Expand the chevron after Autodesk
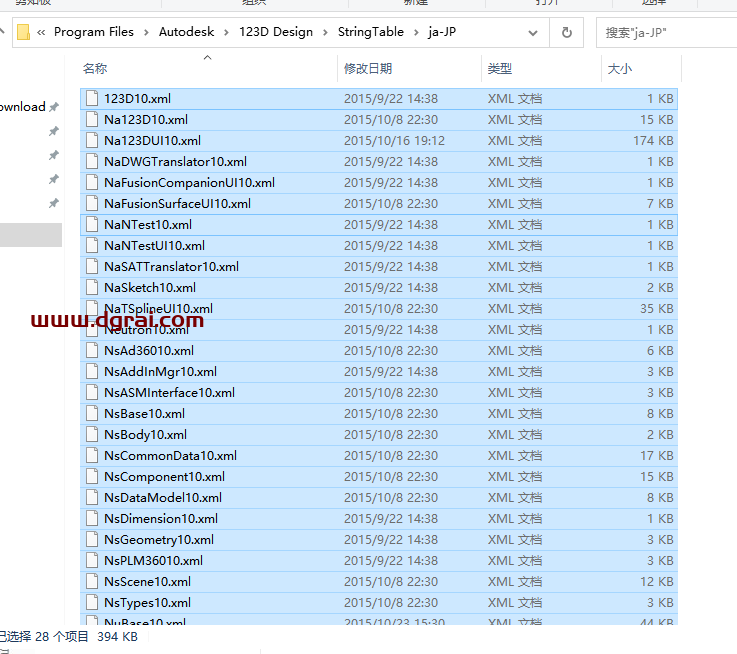This screenshot has width=737, height=654. pos(227,32)
